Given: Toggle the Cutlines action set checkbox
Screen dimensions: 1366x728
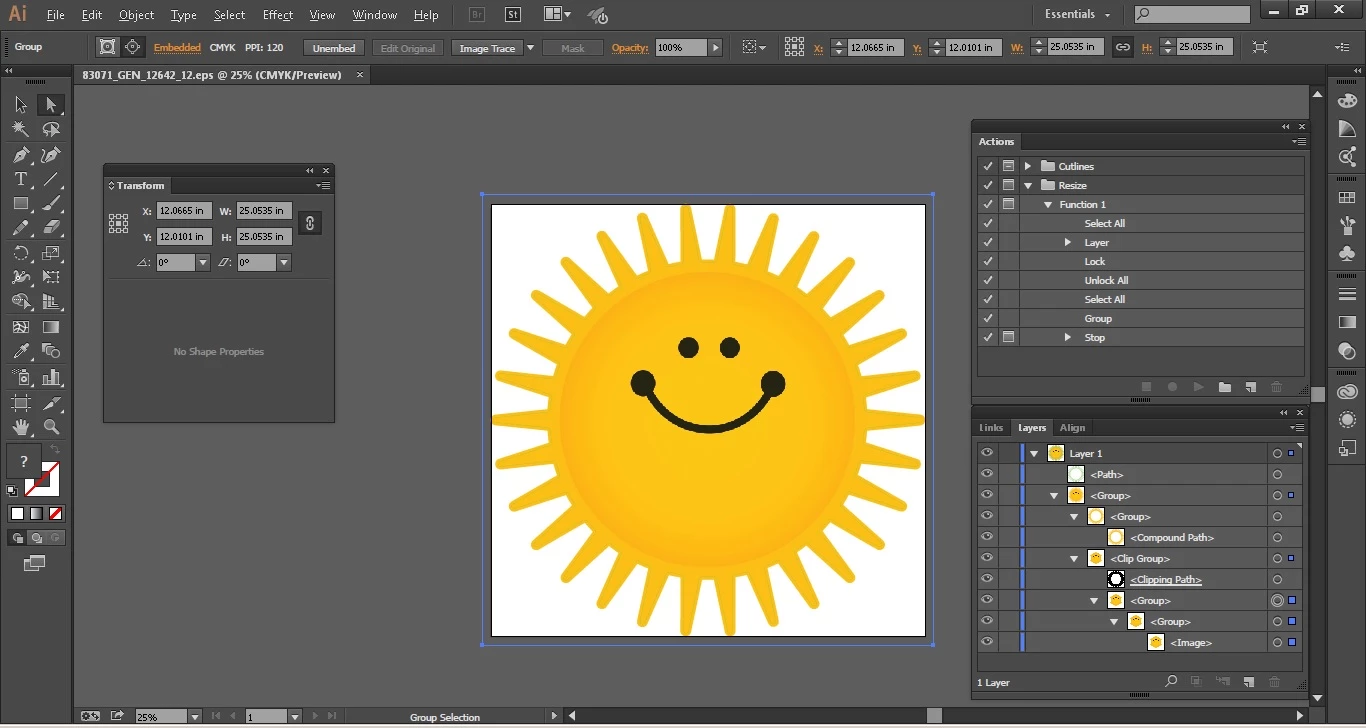Looking at the screenshot, I should [987, 166].
